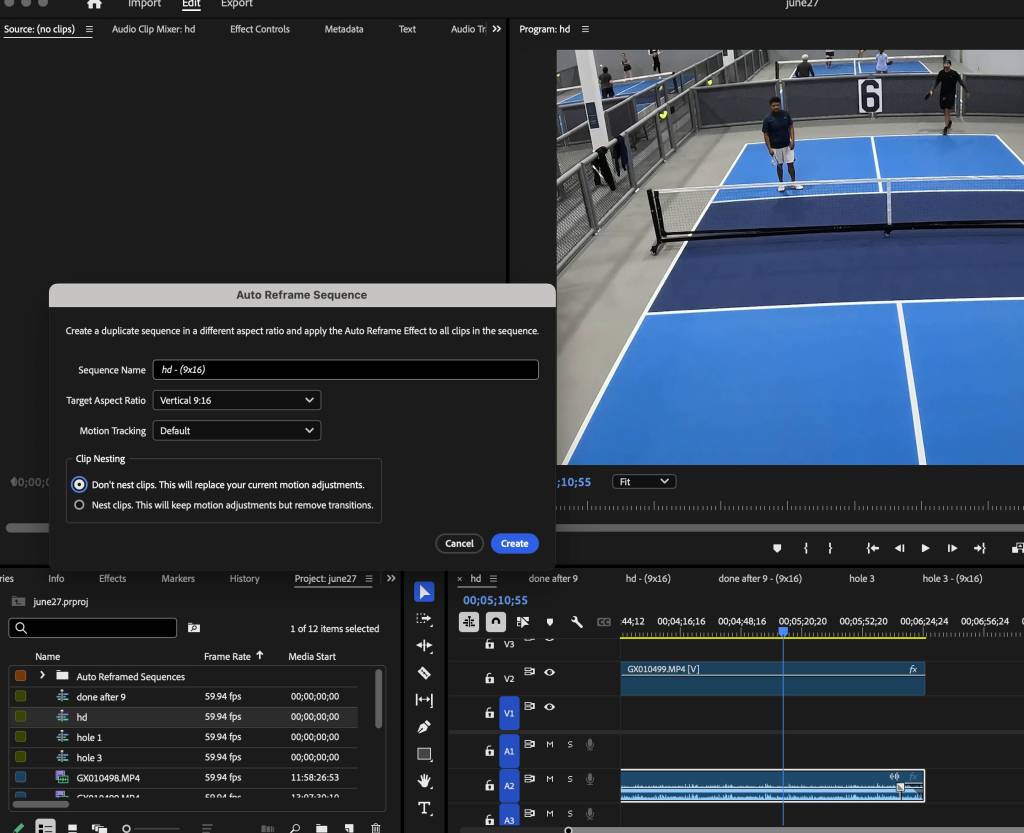Open Motion Tracking dropdown
1024x833 pixels.
coord(236,430)
